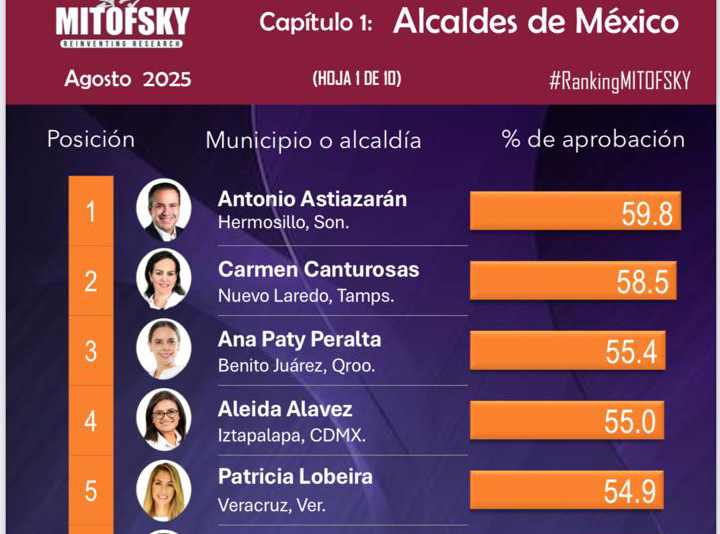Click the MITOFSKY logo

[122, 24]
